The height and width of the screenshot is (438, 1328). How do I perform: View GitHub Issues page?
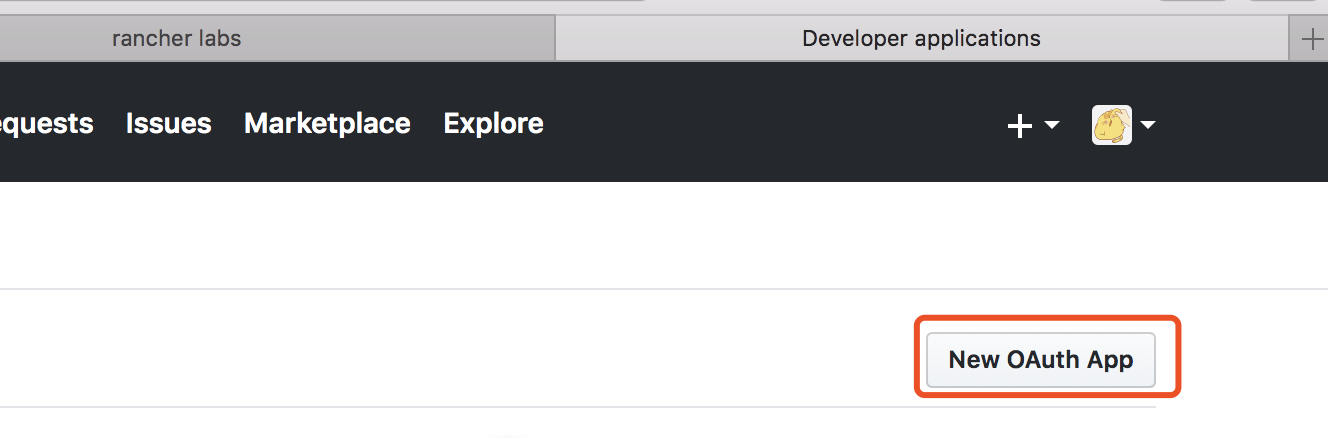pyautogui.click(x=169, y=123)
